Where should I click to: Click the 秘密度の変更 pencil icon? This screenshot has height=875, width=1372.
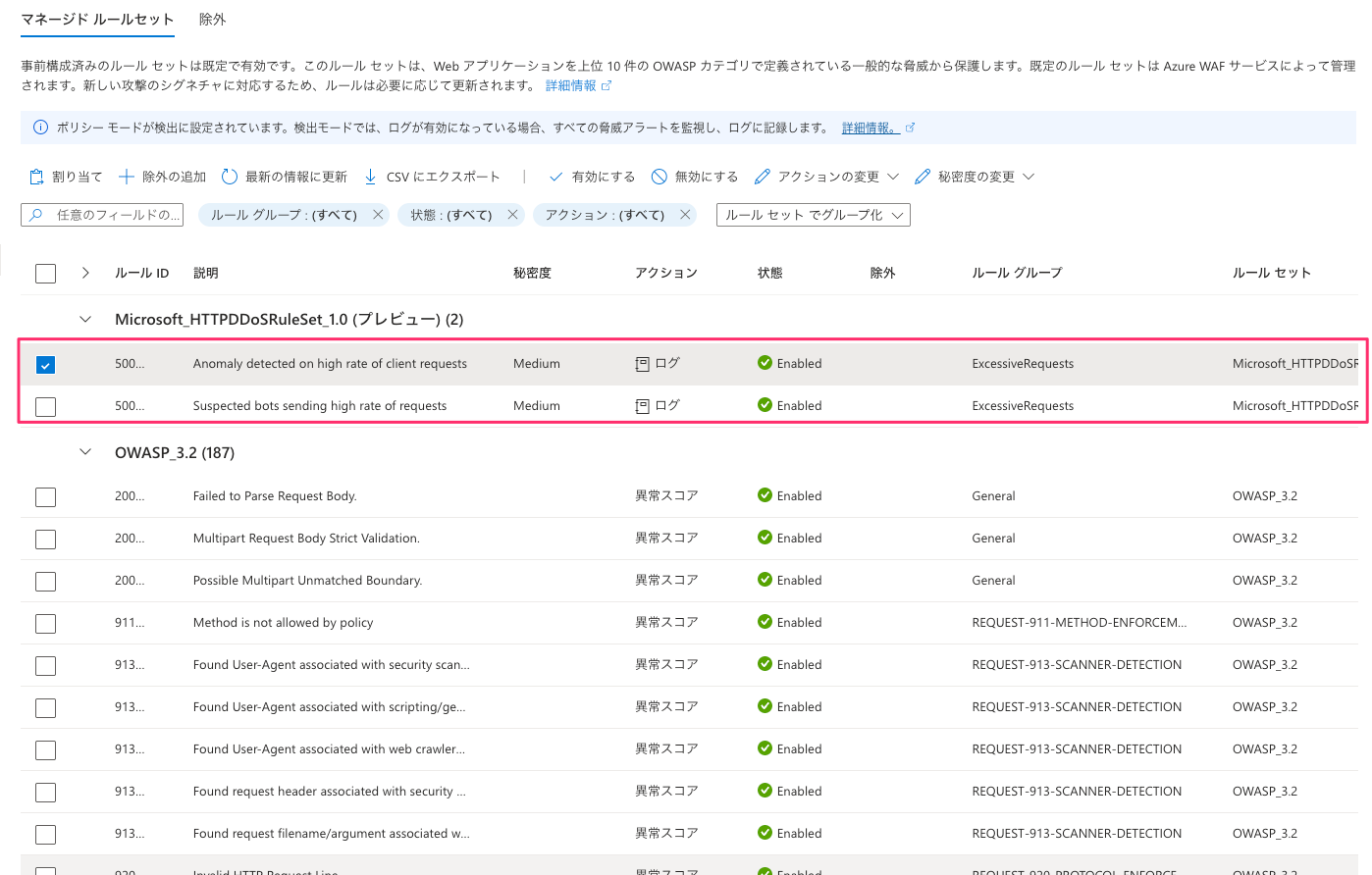(921, 176)
